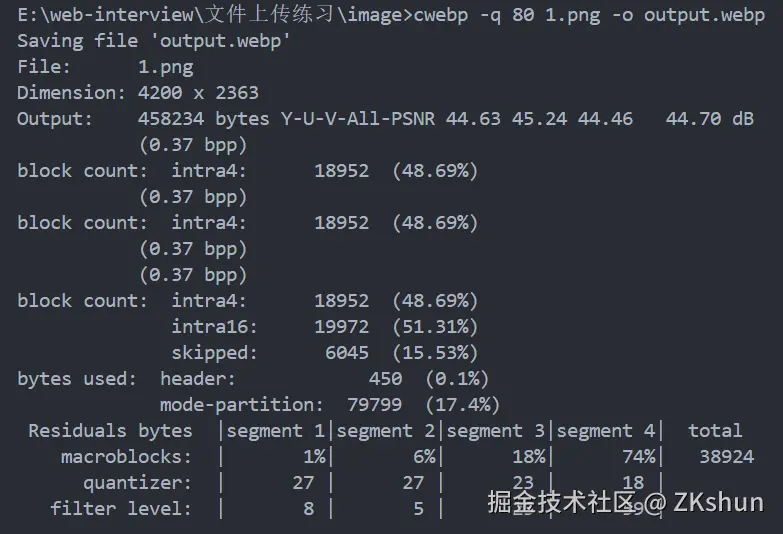Click the intra16 count 19972

[342, 327]
